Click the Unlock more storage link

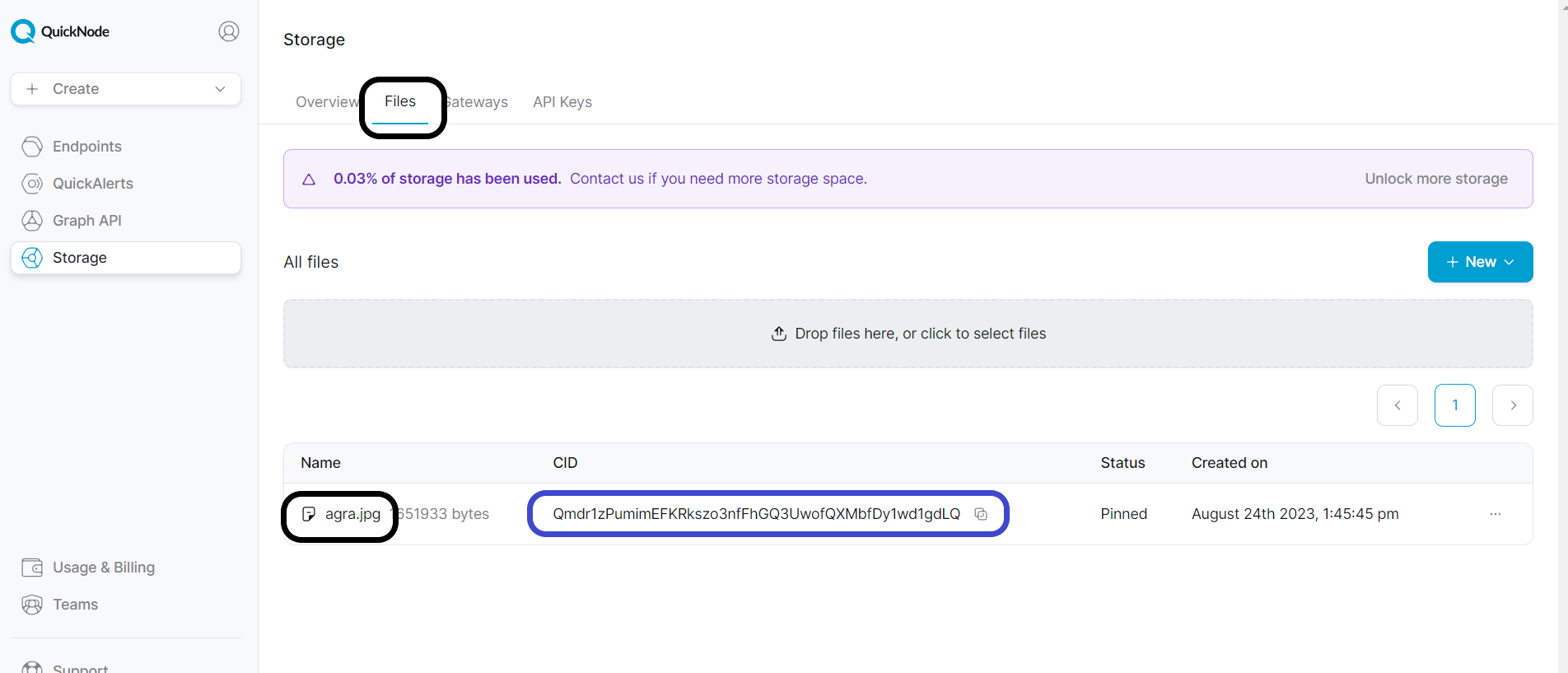pos(1435,179)
